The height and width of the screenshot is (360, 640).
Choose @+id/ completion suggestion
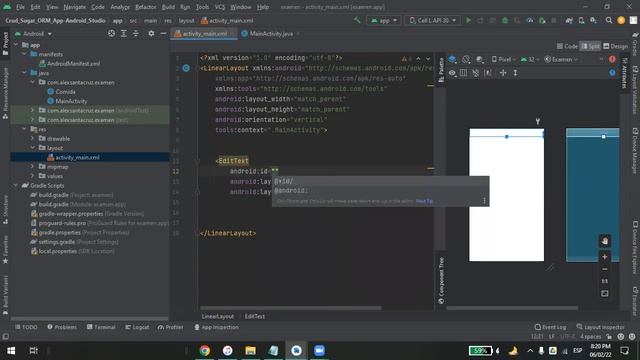click(x=380, y=181)
